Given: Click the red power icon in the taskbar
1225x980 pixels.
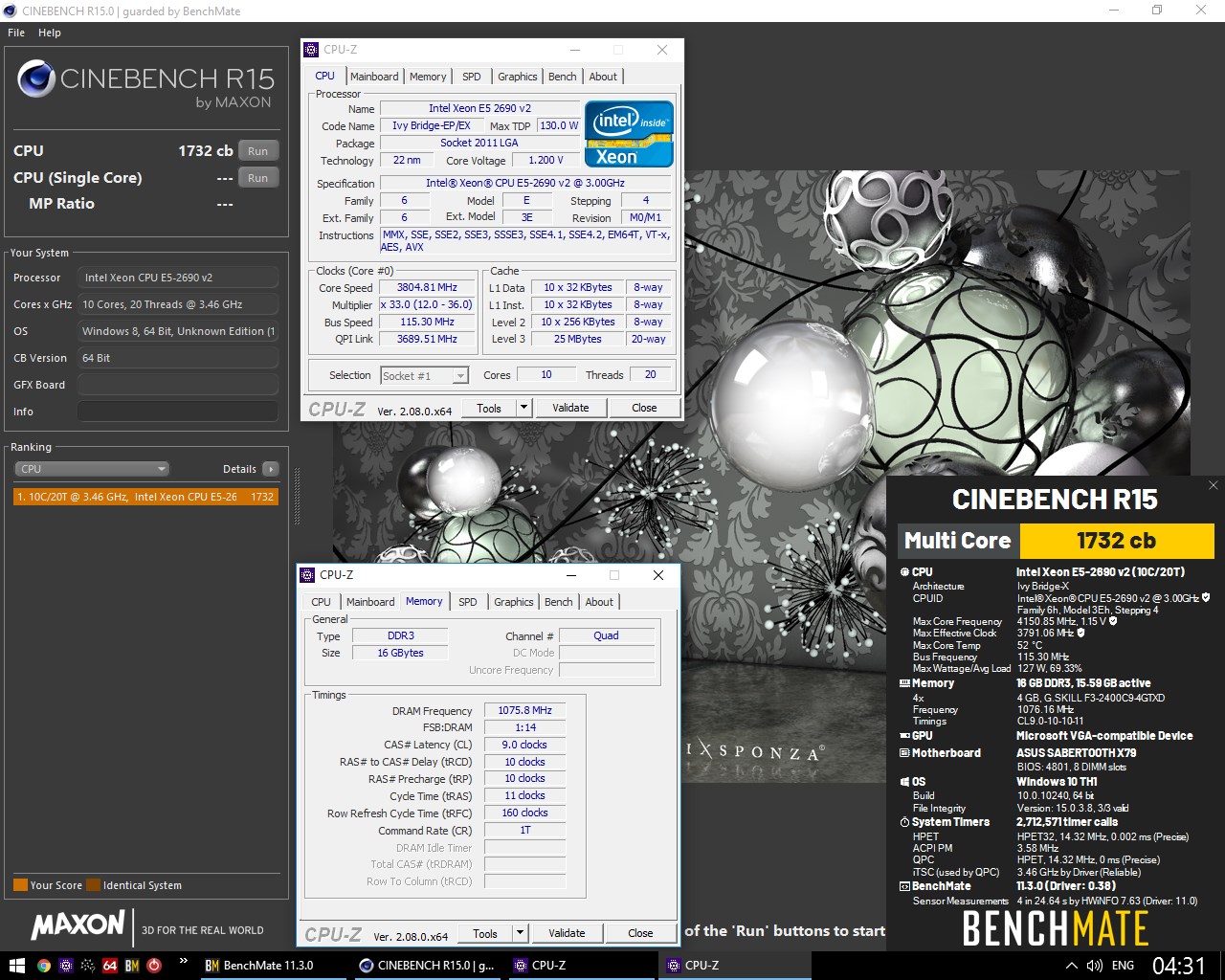Looking at the screenshot, I should coord(154,966).
